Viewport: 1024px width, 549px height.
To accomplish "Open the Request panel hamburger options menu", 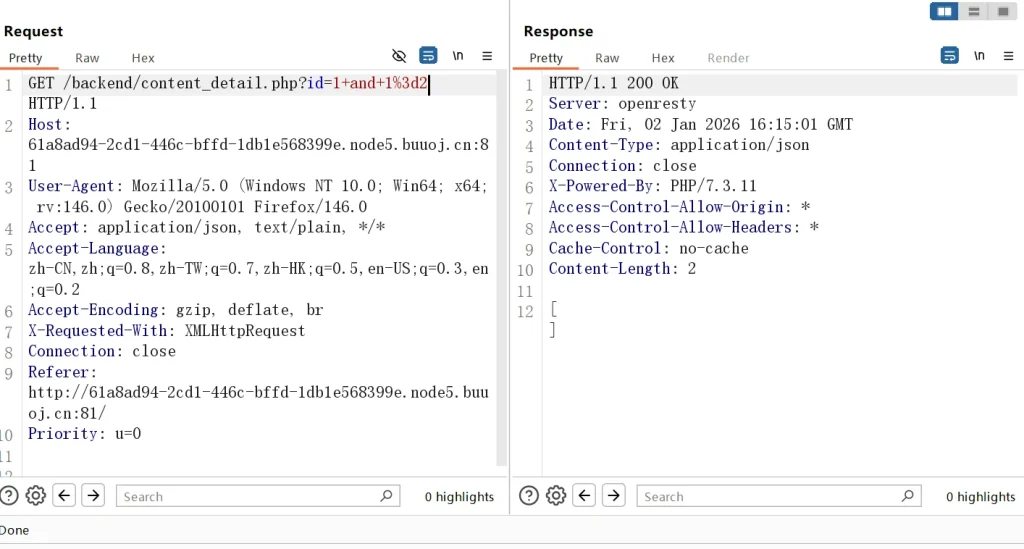I will 487,56.
